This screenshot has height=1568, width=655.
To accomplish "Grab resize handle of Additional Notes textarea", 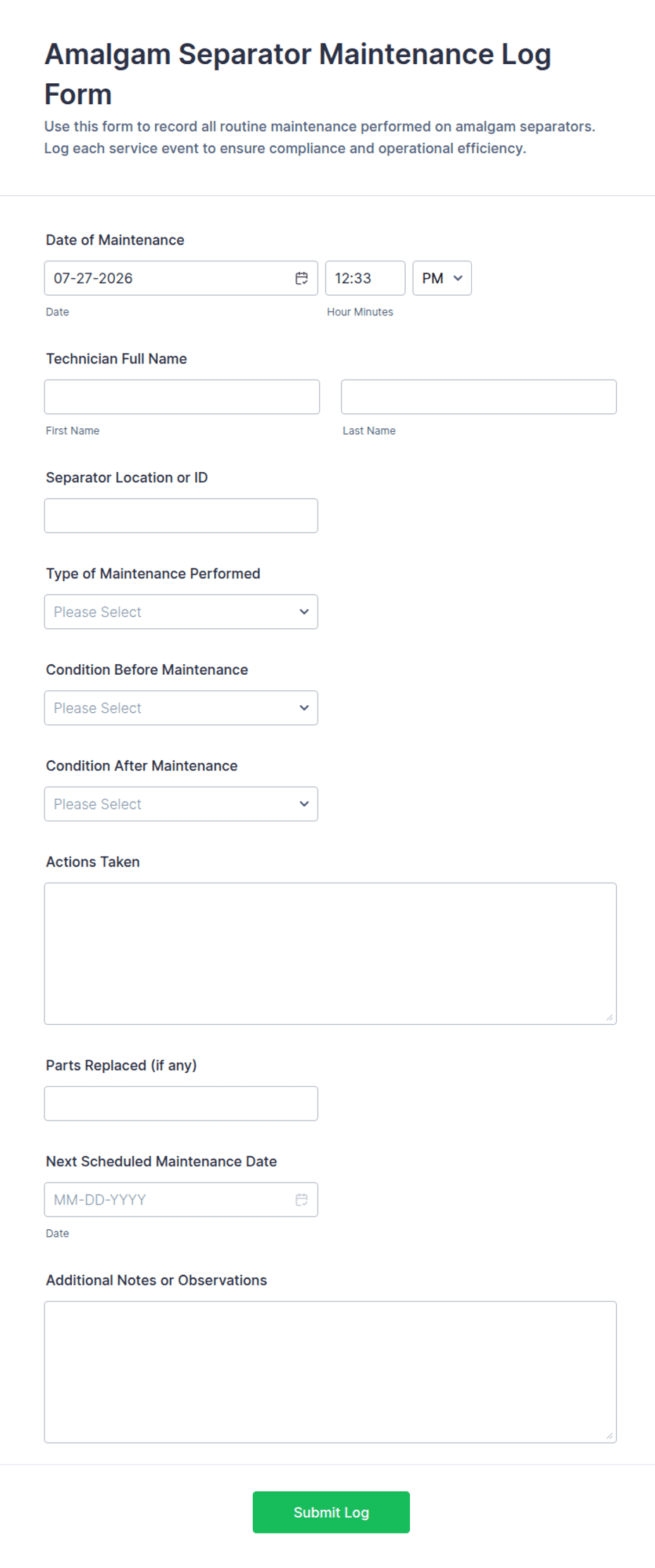I will (609, 1436).
